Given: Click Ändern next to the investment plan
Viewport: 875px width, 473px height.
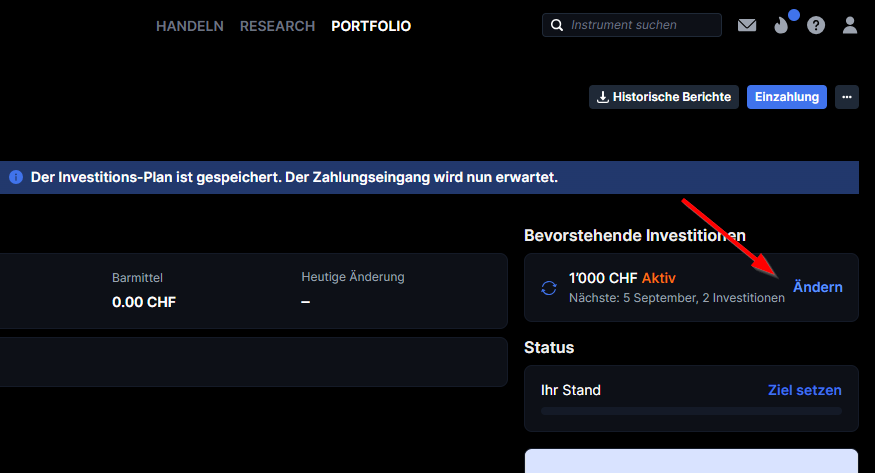Looking at the screenshot, I should coord(817,287).
